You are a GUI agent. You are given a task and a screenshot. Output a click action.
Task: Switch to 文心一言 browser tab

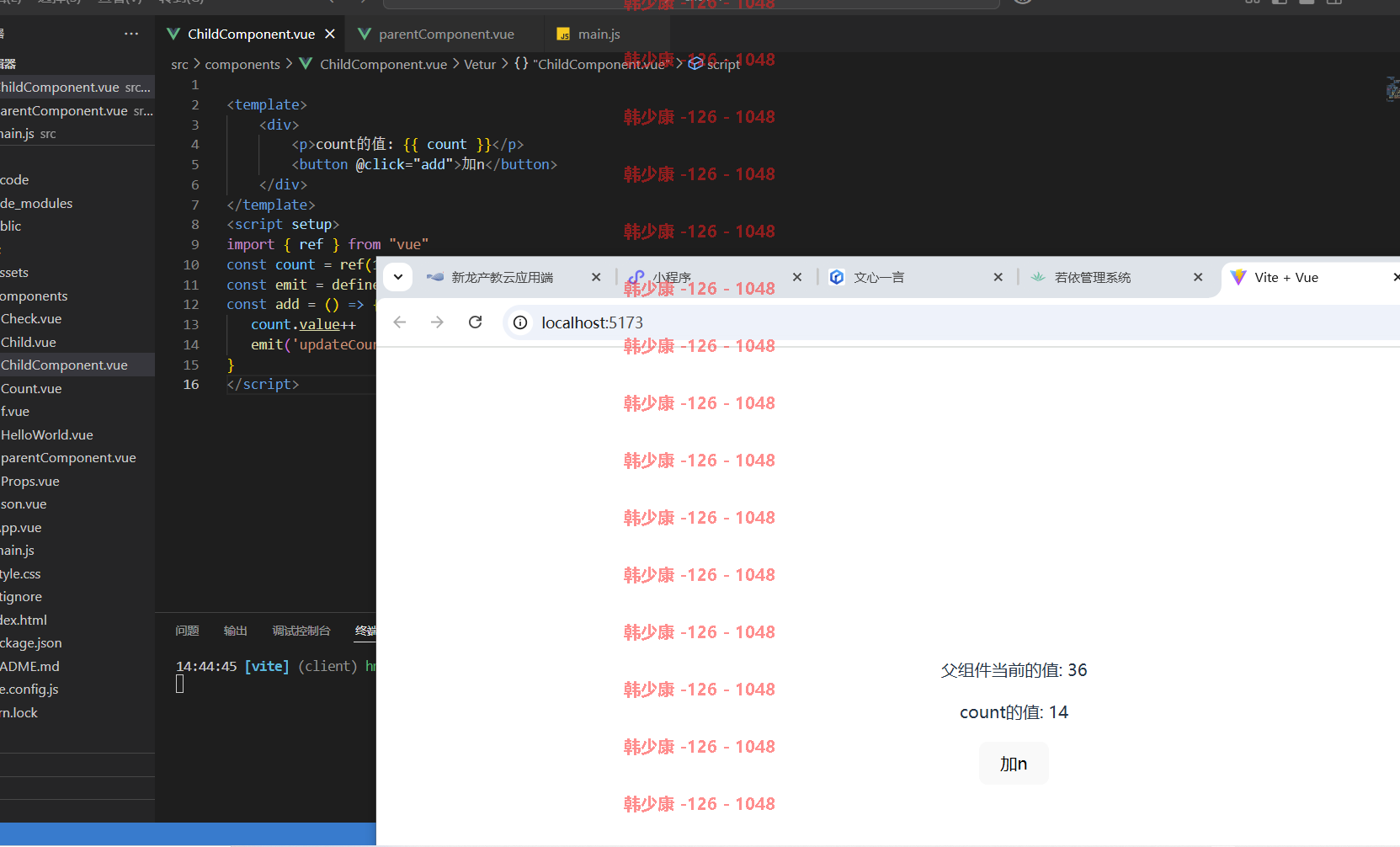click(878, 277)
